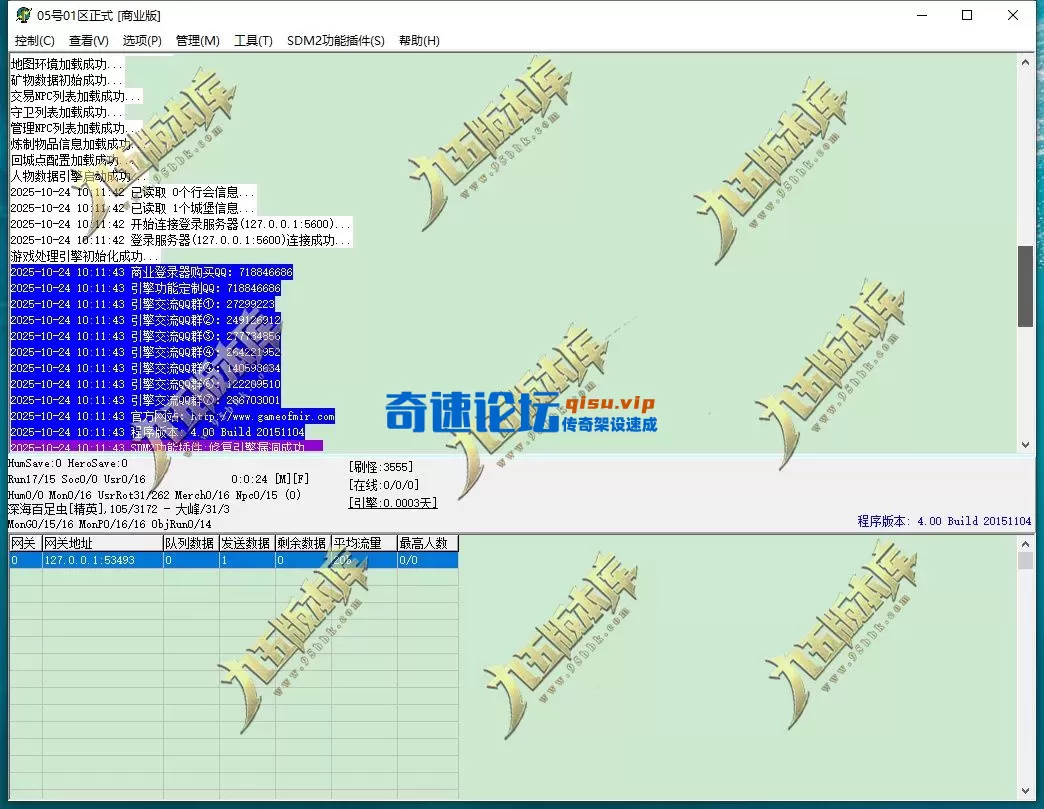The height and width of the screenshot is (809, 1044).
Task: Select log line 引擎交流QQ群②: 249126912
Action: 145,320
